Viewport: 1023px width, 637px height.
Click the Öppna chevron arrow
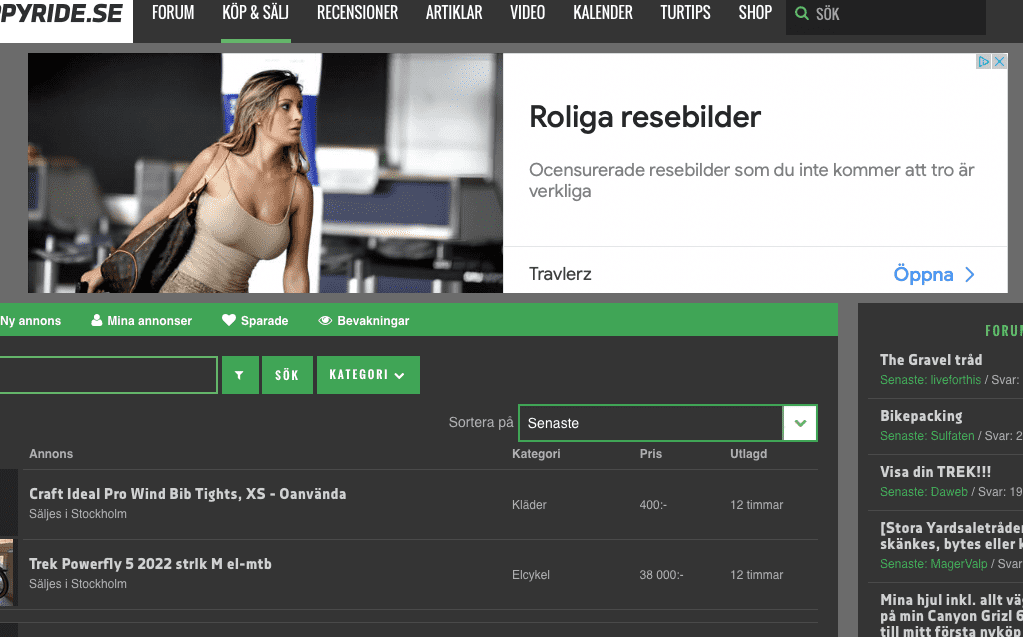[970, 275]
